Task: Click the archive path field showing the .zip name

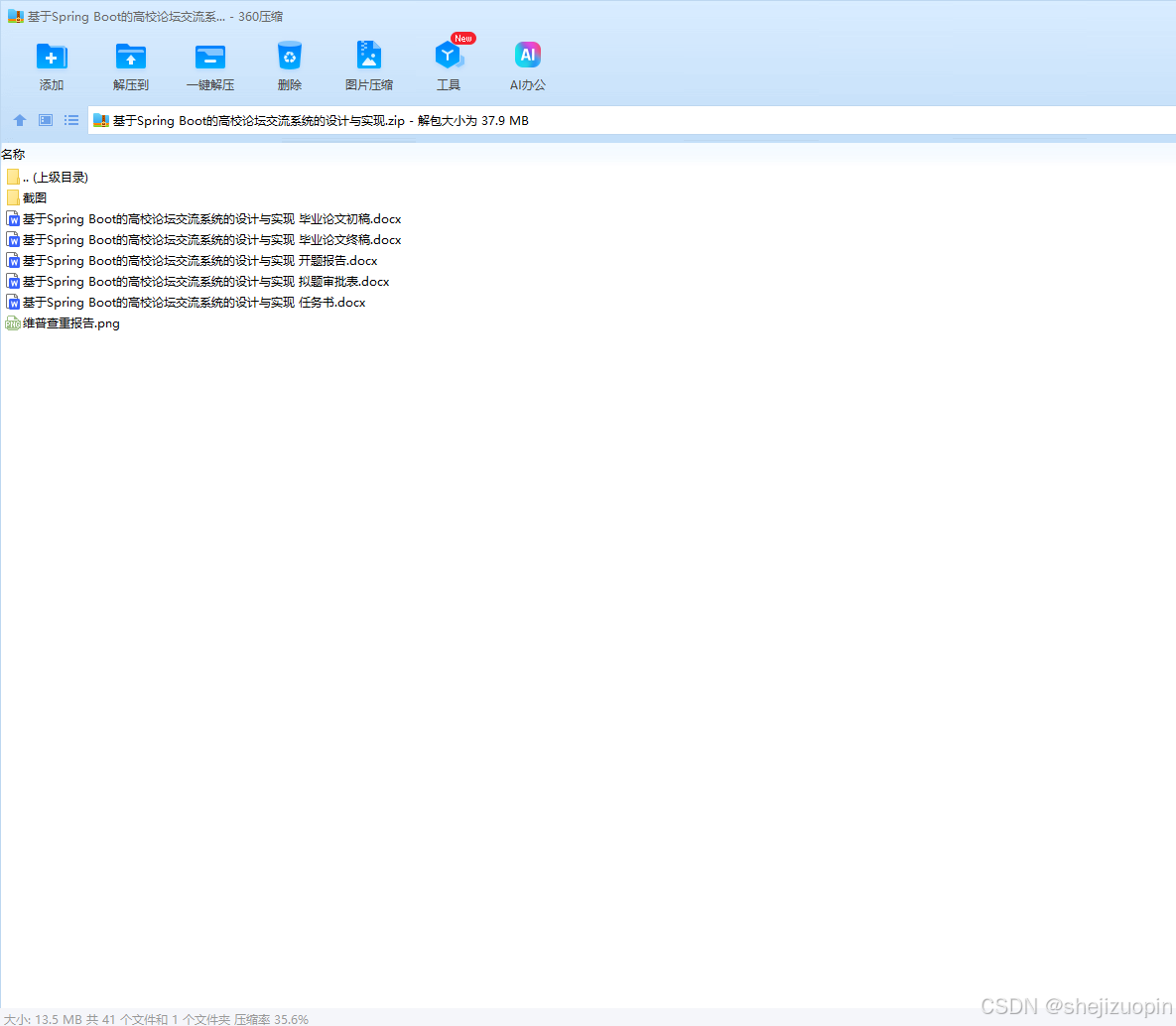Action: (x=631, y=120)
